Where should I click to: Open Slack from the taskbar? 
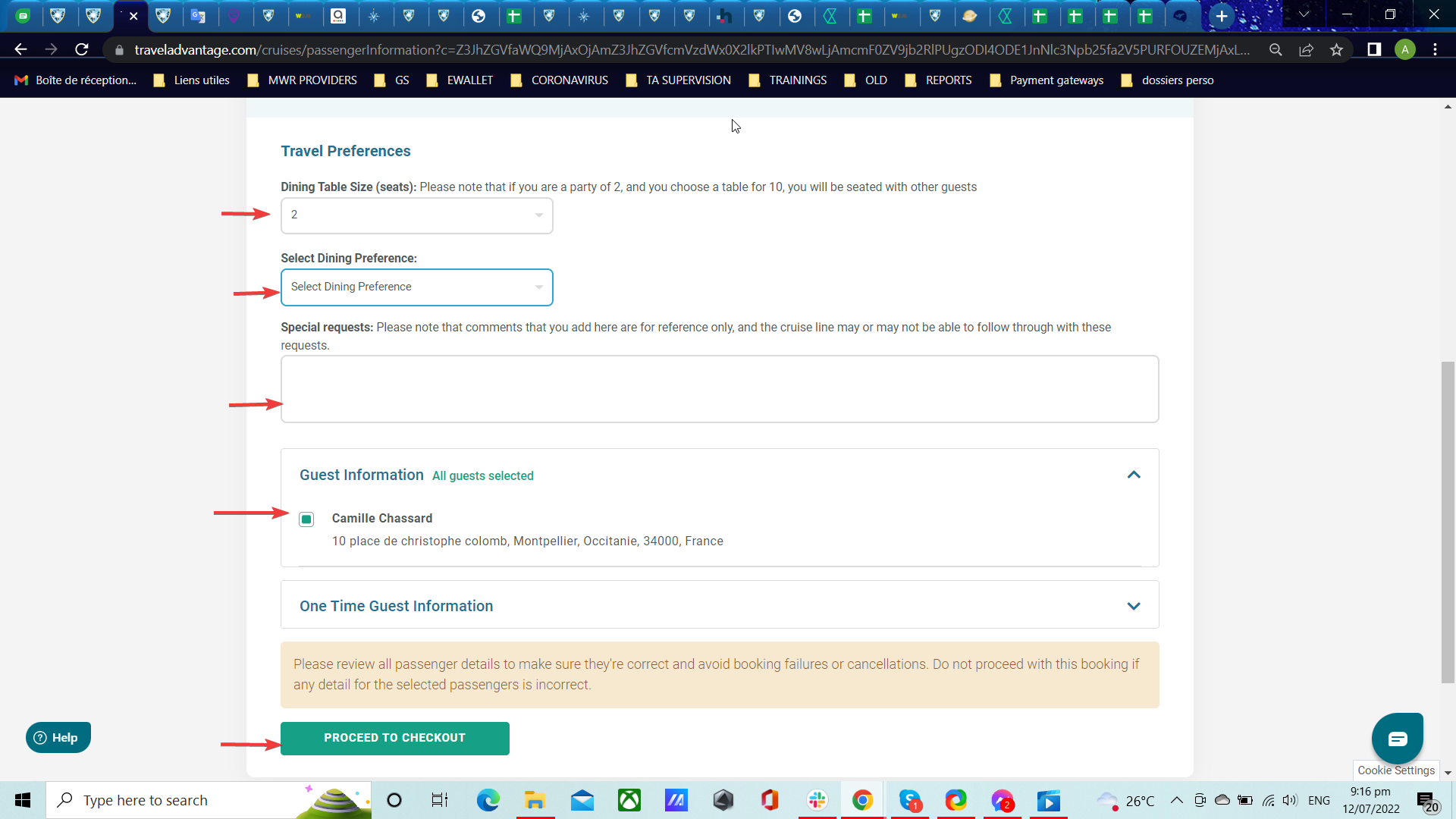[817, 800]
